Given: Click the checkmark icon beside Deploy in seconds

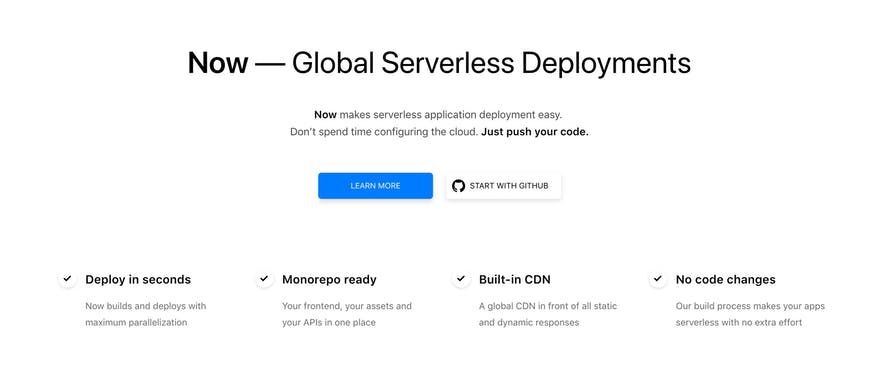Looking at the screenshot, I should coord(67,279).
